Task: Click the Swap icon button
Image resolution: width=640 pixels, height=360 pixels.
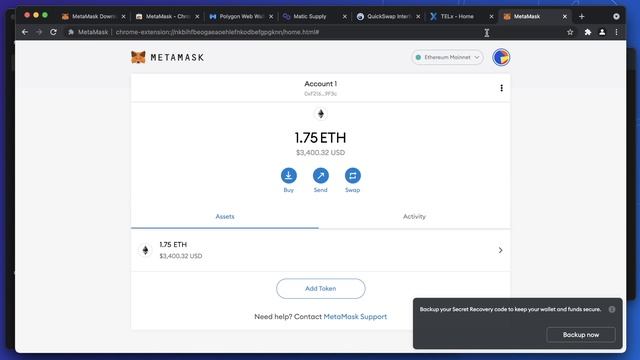Action: (353, 176)
